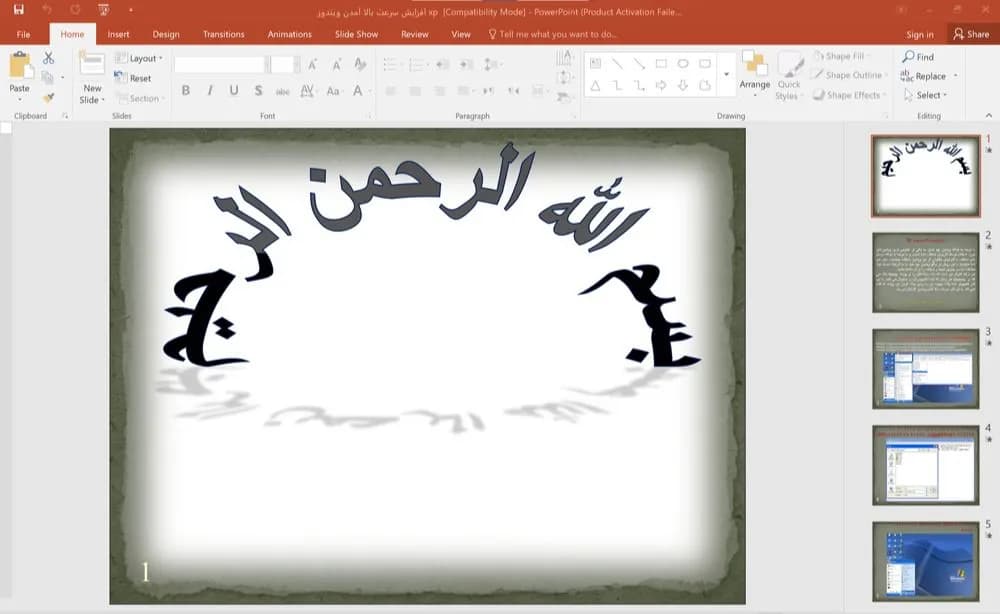Increase list indent level icon
The image size is (1000, 614).
[x=467, y=64]
